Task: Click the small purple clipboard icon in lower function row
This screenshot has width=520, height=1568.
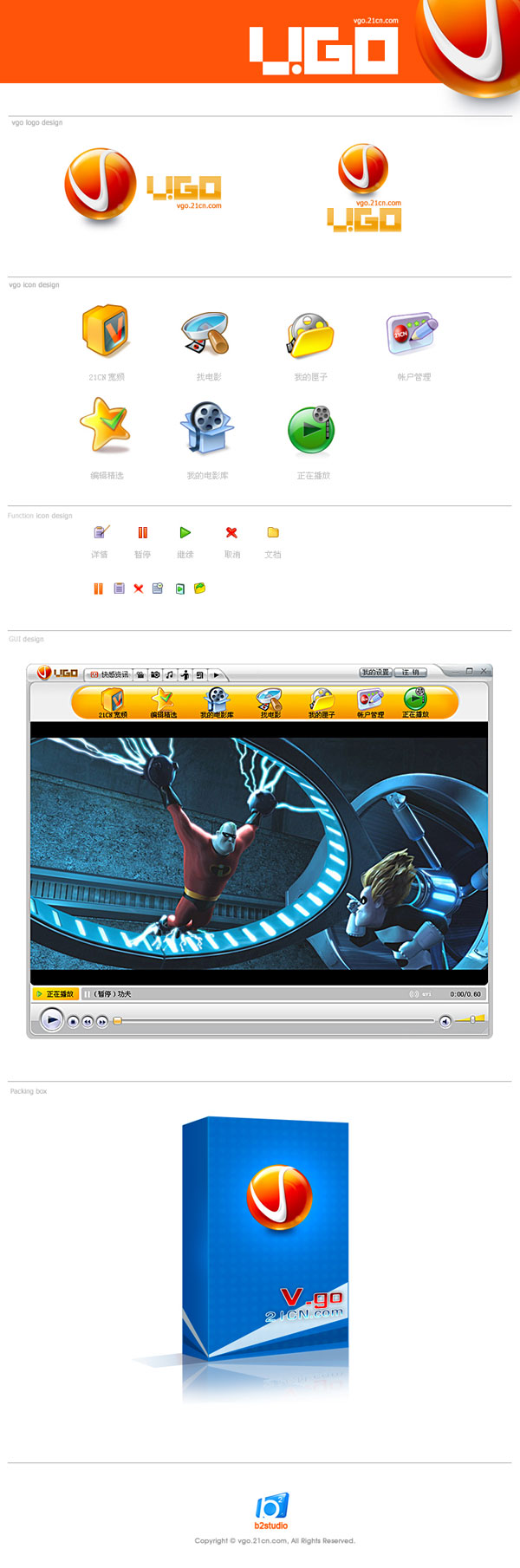Action: [119, 589]
